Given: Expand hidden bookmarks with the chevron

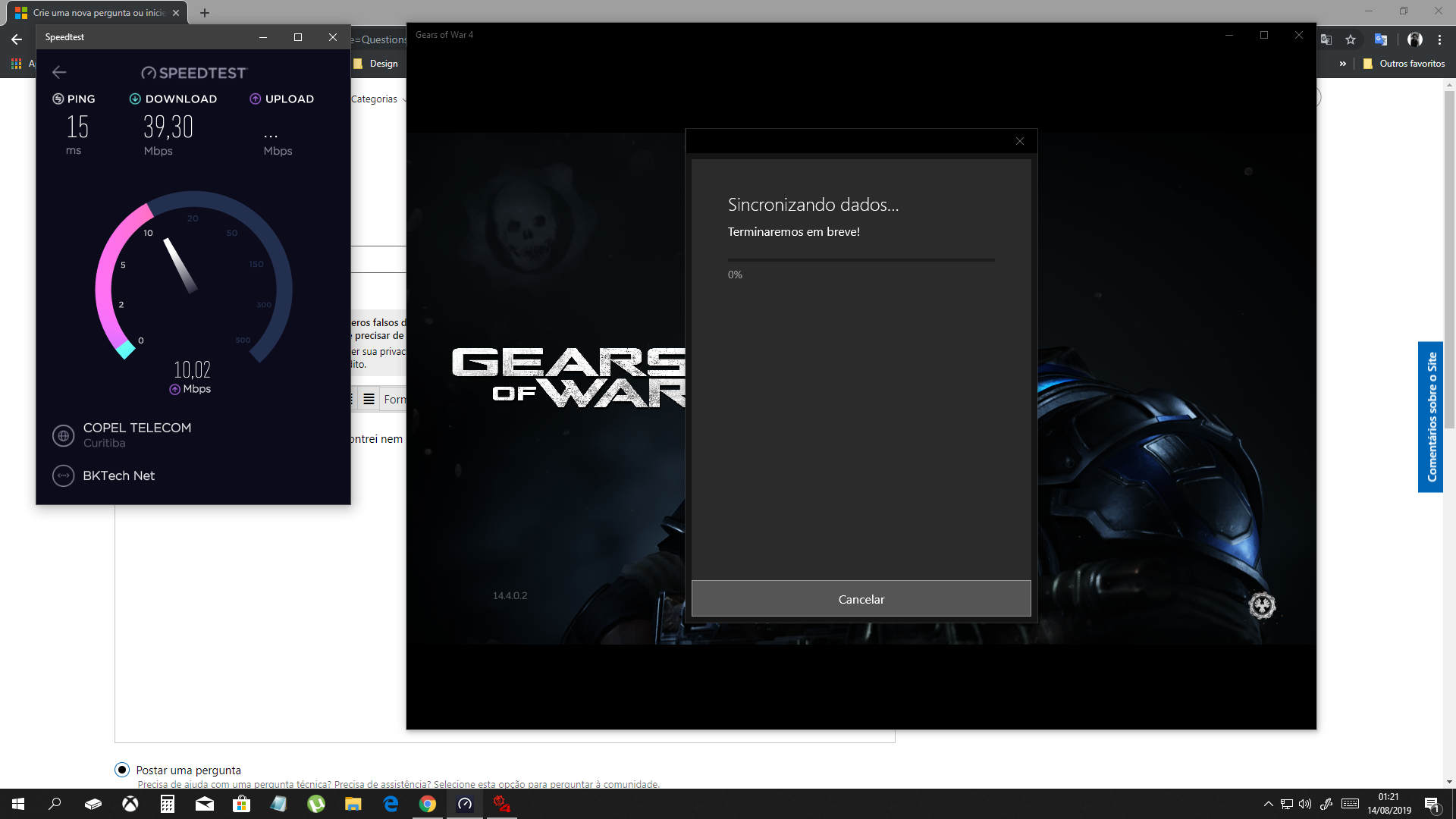Looking at the screenshot, I should tap(1343, 64).
